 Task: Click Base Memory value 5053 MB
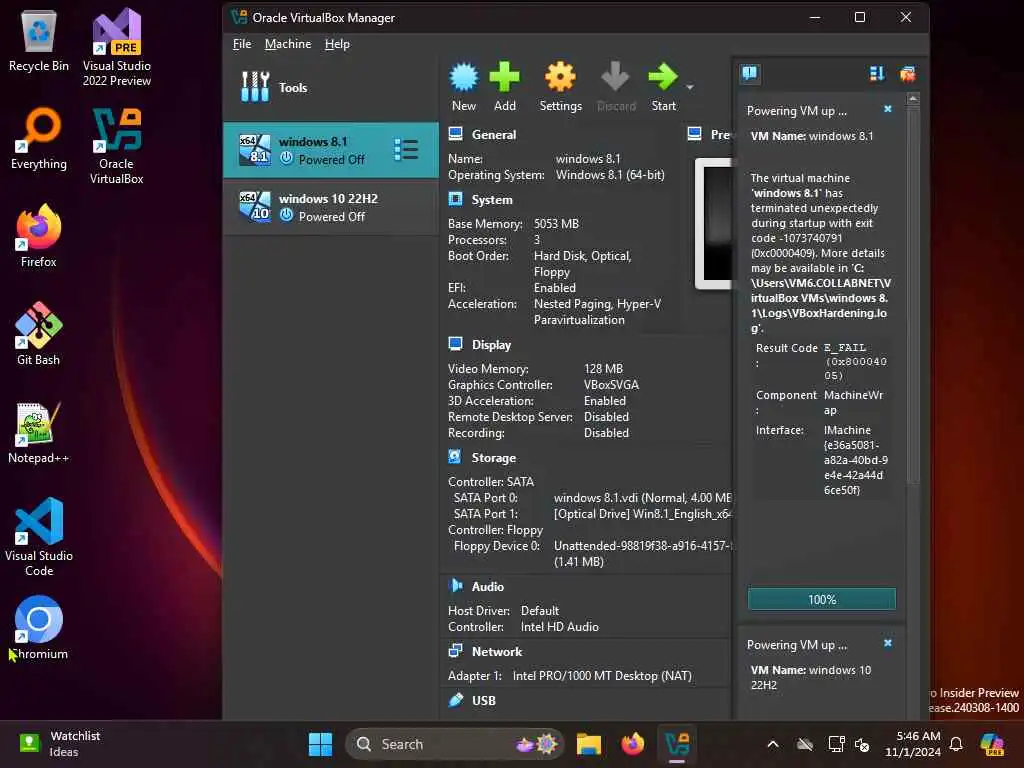pos(556,223)
